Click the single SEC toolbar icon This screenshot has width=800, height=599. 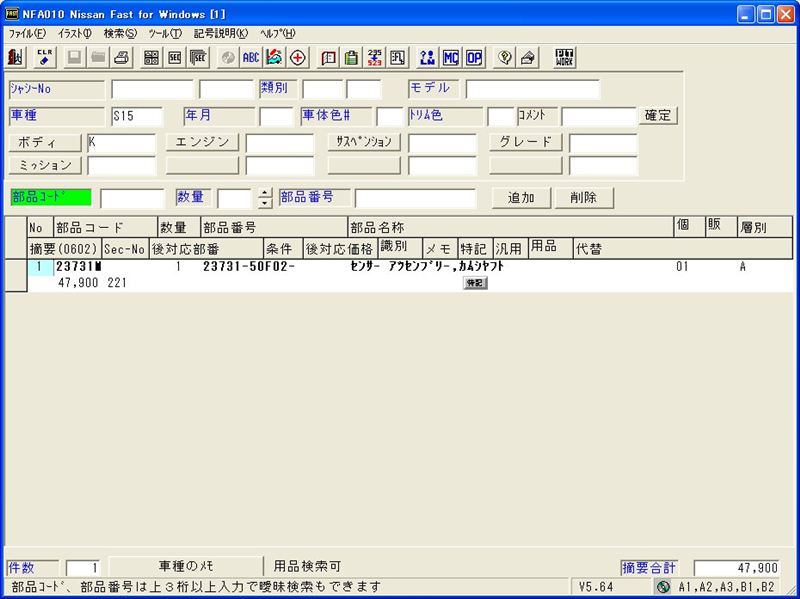click(175, 58)
